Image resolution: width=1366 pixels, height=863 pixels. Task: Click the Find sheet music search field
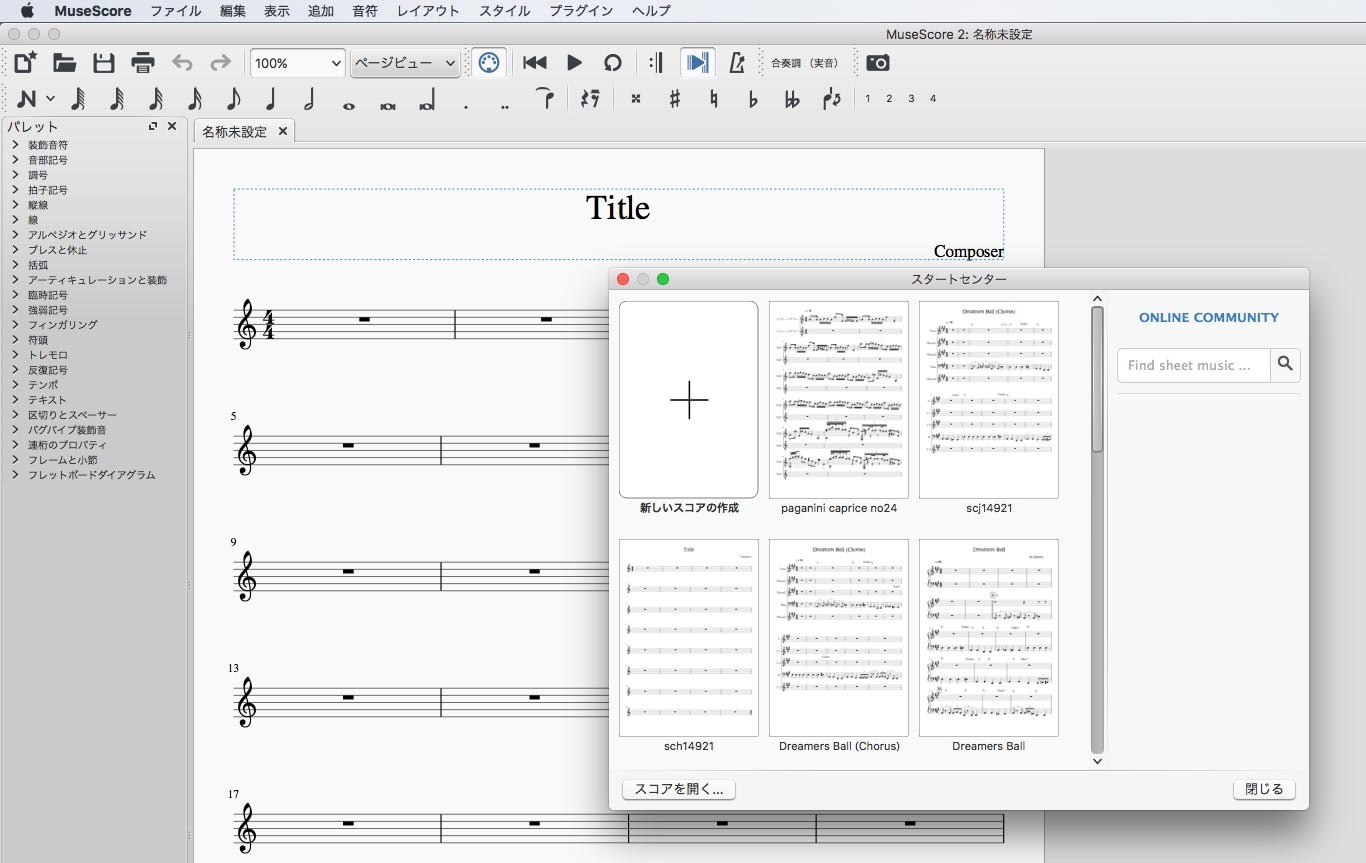(x=1193, y=365)
